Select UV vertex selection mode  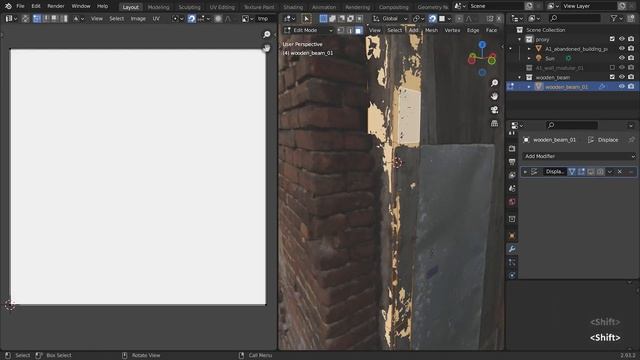click(x=37, y=18)
